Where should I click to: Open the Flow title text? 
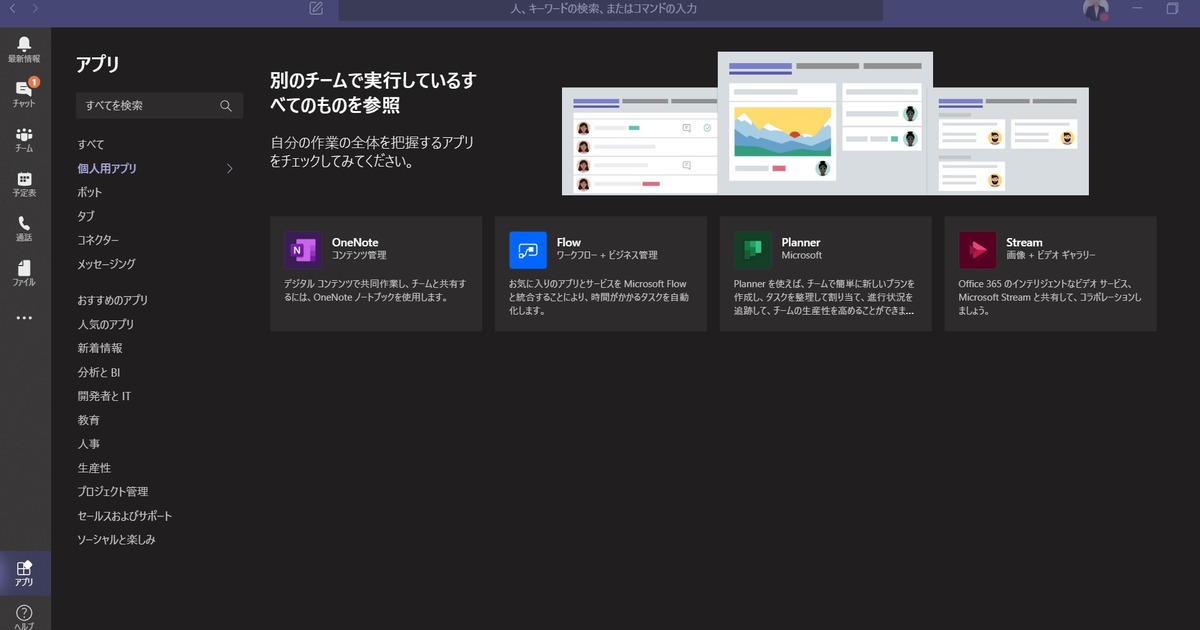click(569, 243)
